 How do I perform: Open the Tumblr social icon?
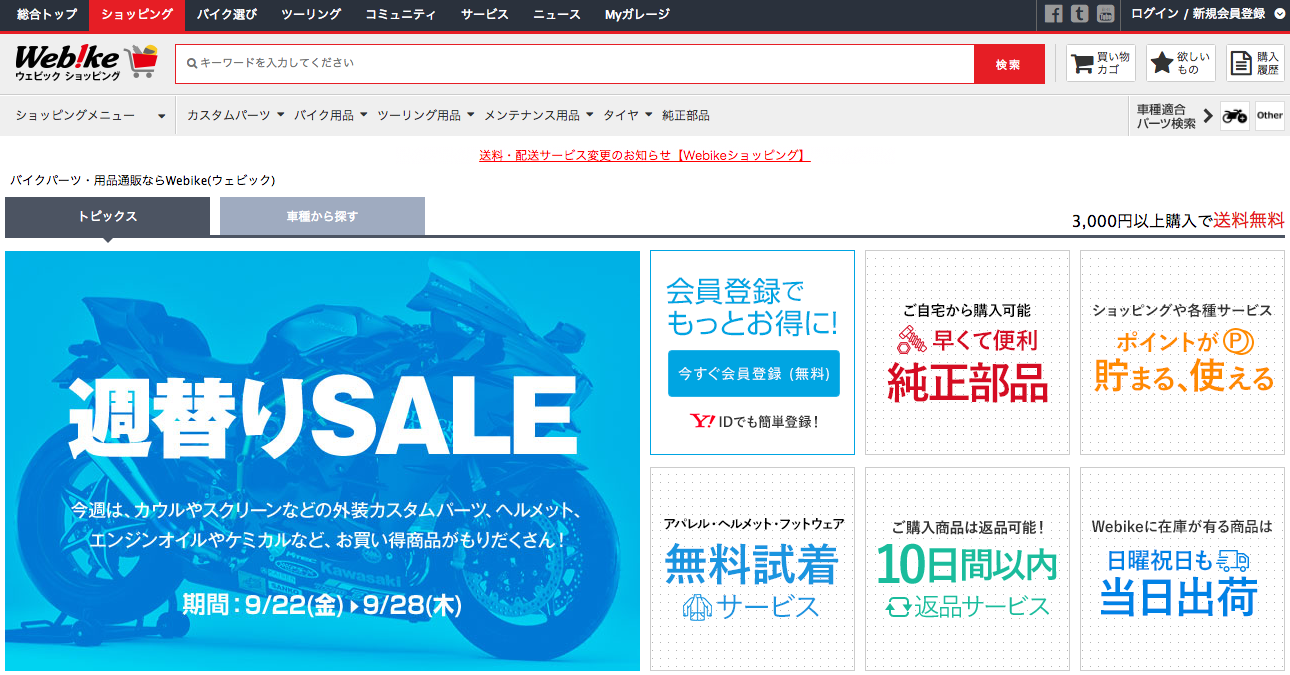click(x=1079, y=14)
